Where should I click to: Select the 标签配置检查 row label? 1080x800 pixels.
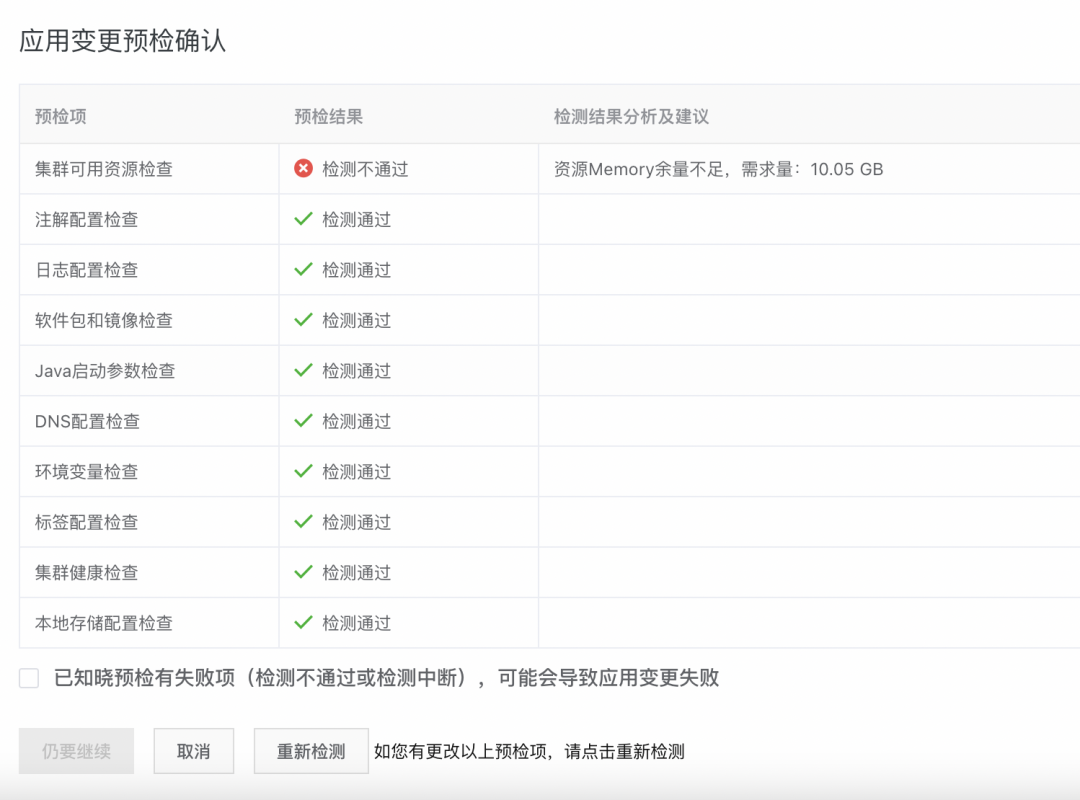click(87, 522)
